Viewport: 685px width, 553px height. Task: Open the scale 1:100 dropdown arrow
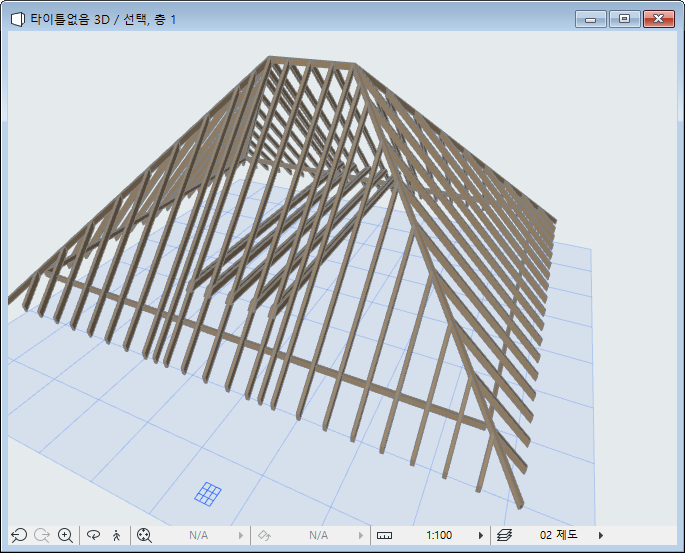tap(481, 535)
